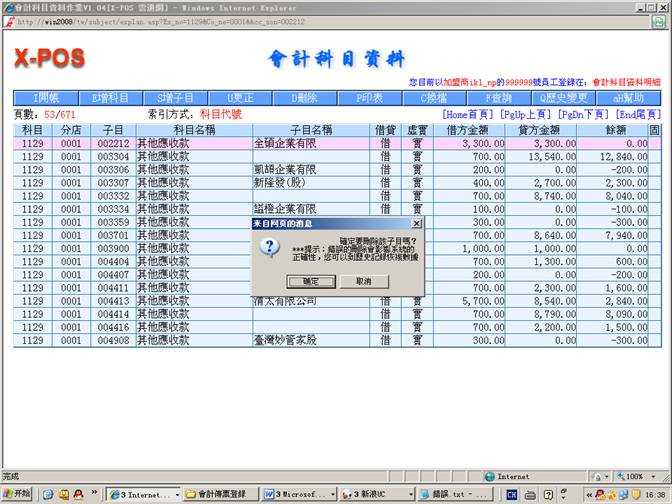Click the I開帳 toolbar button
Image resolution: width=672 pixels, height=504 pixels.
46,98
